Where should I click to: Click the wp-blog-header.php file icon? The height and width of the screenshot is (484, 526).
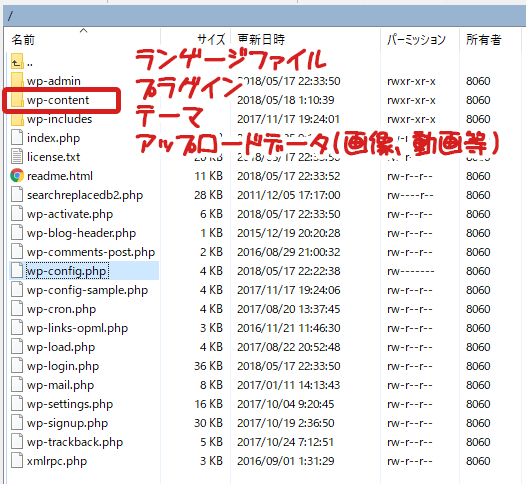(17, 233)
